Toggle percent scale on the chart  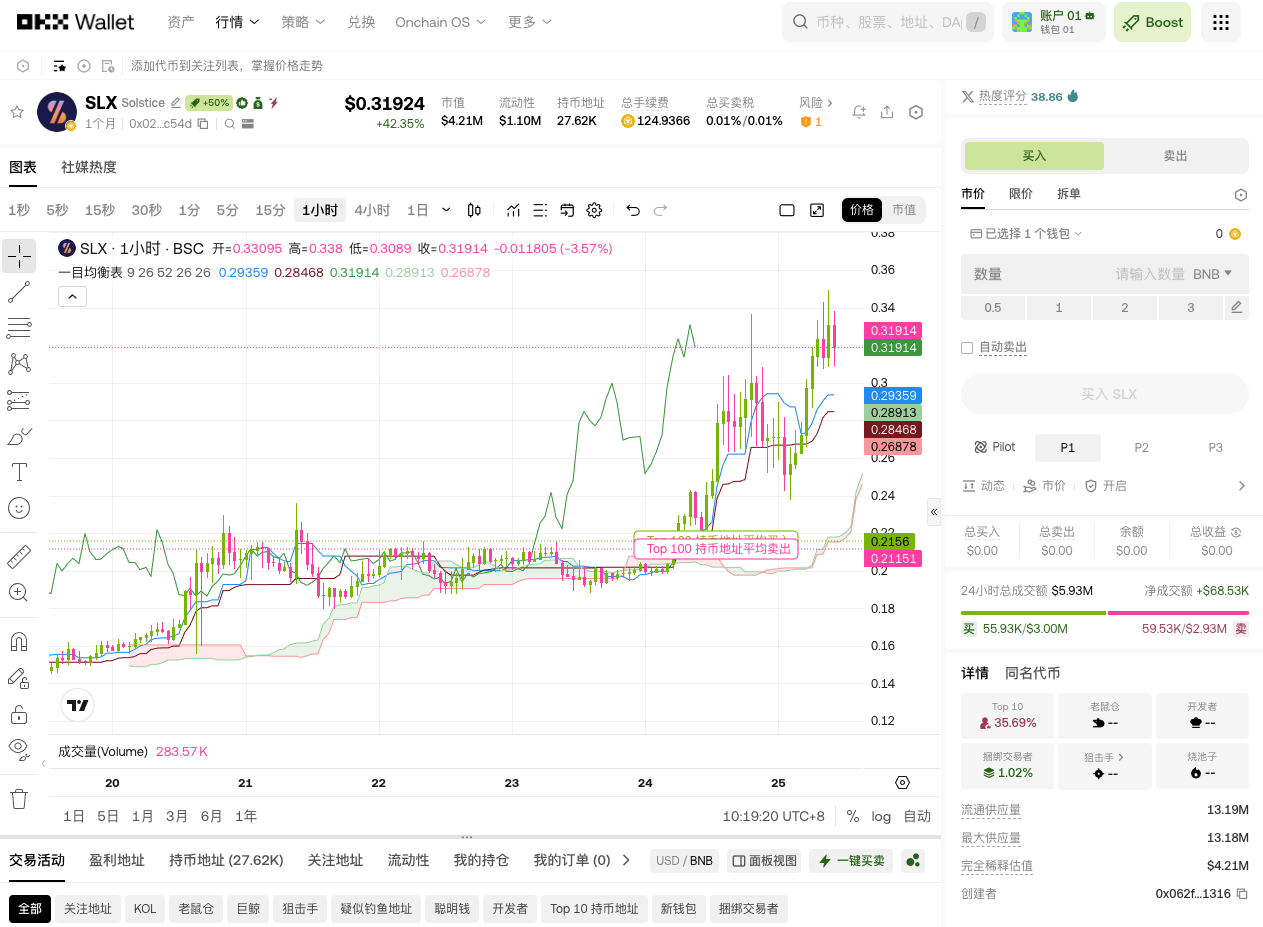coord(853,816)
